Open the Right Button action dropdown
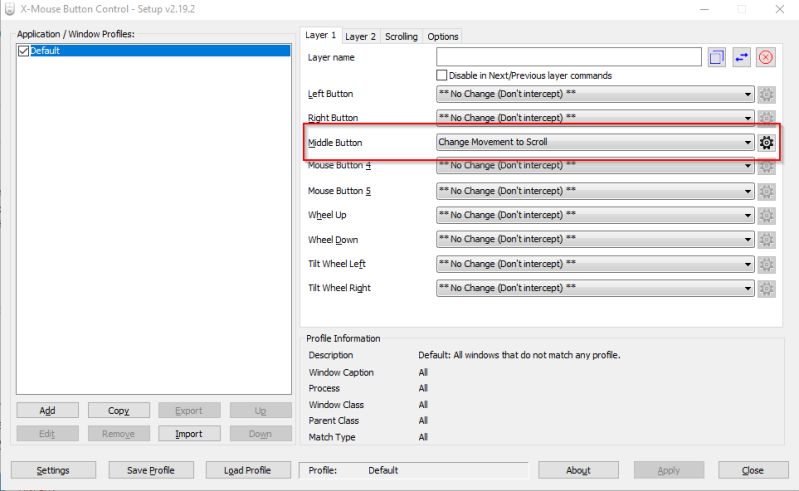 click(595, 118)
